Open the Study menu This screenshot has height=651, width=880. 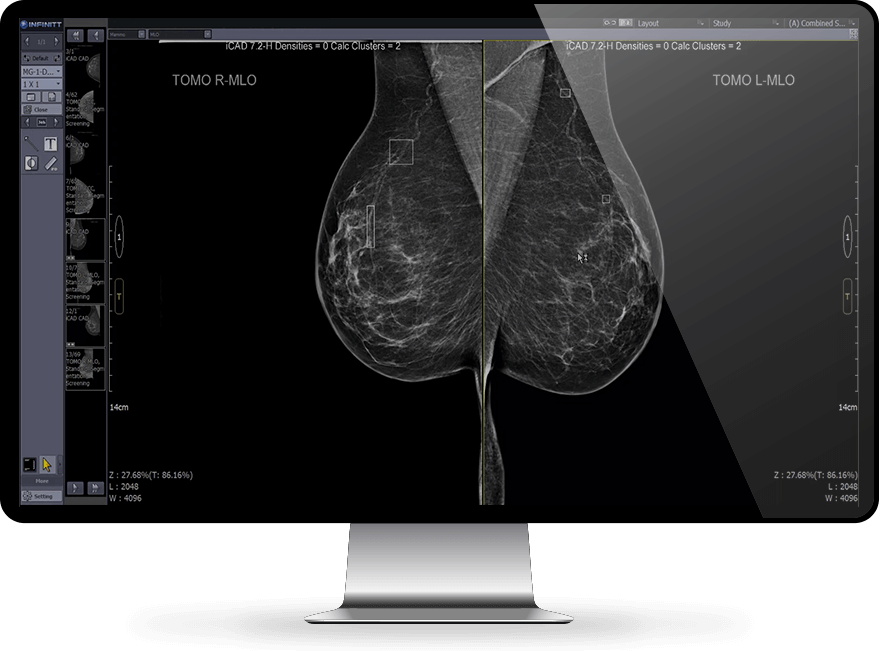pos(722,23)
